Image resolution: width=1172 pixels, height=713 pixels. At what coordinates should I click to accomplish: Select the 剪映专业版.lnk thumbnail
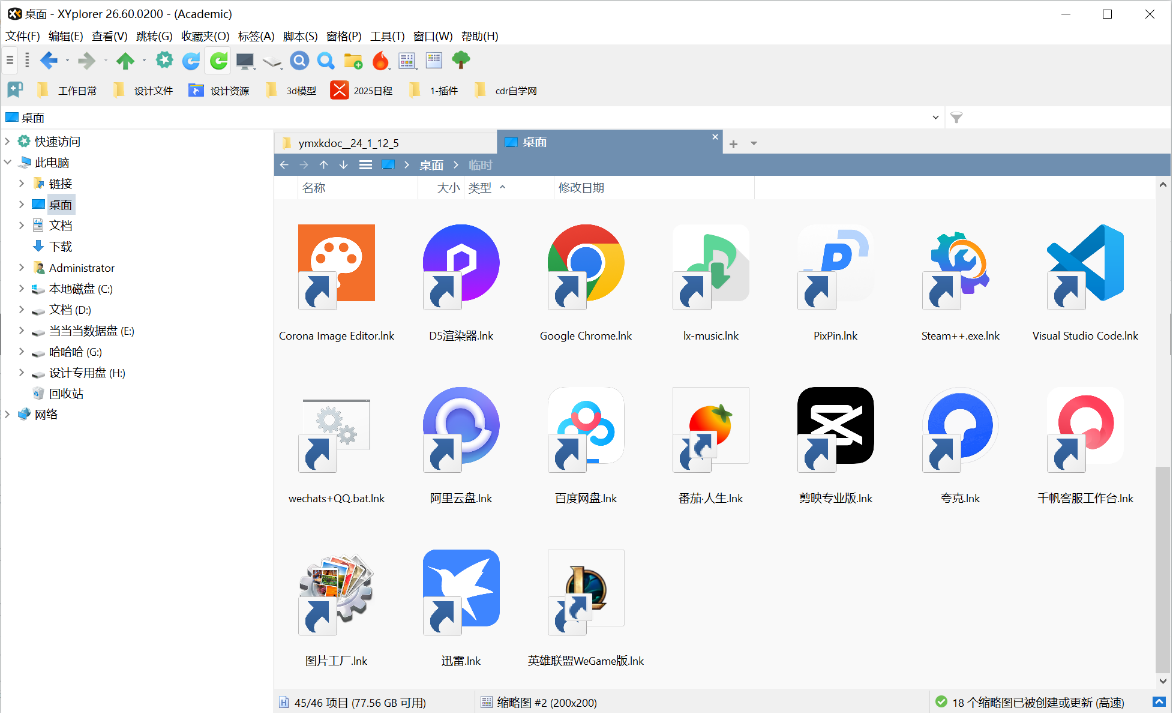[x=836, y=445]
